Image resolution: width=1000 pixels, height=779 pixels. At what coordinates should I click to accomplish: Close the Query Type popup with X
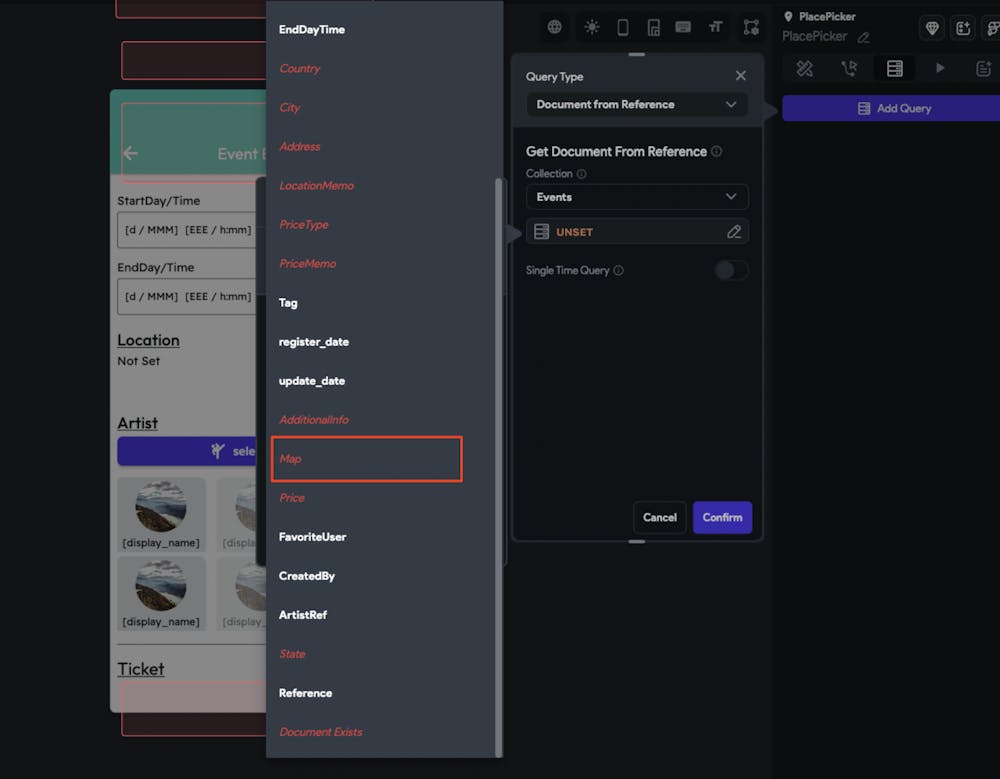click(x=740, y=76)
